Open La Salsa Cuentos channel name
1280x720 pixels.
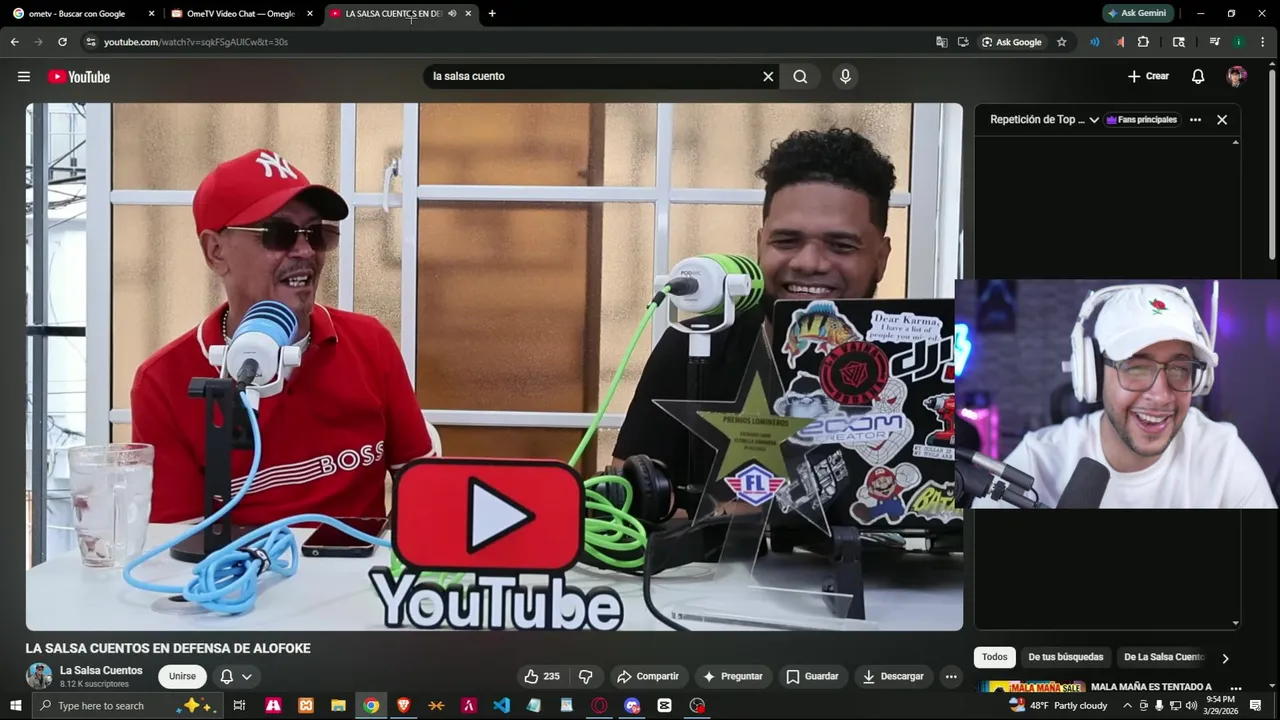(101, 670)
